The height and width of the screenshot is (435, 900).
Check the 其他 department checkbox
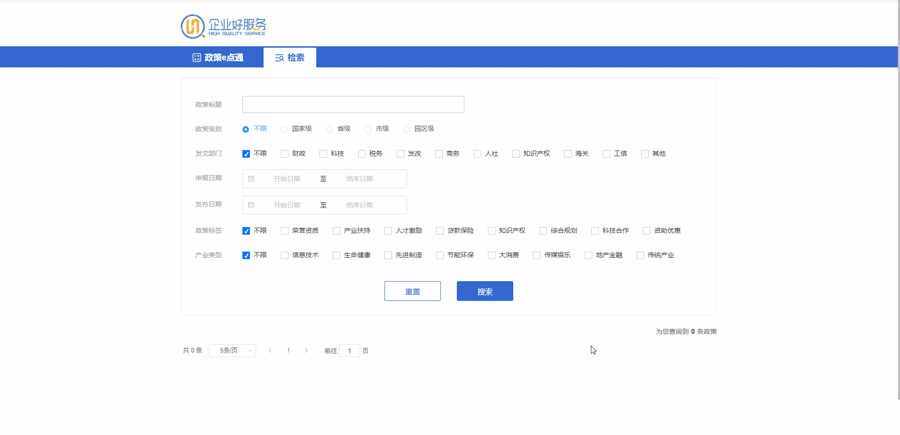pos(645,154)
